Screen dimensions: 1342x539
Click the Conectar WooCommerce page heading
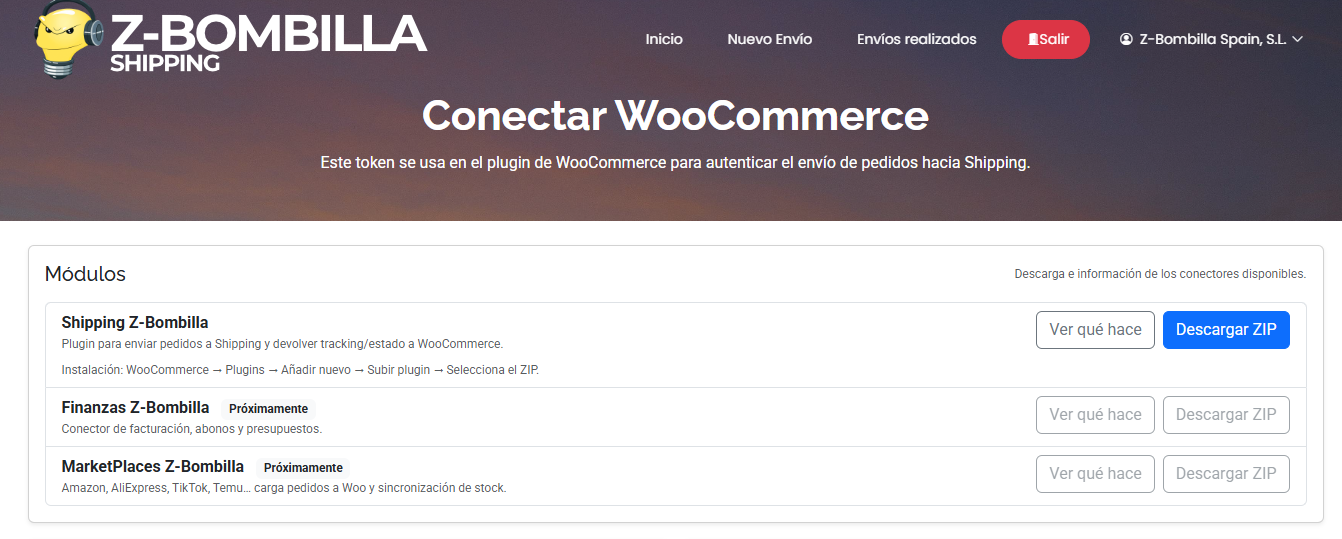click(675, 116)
